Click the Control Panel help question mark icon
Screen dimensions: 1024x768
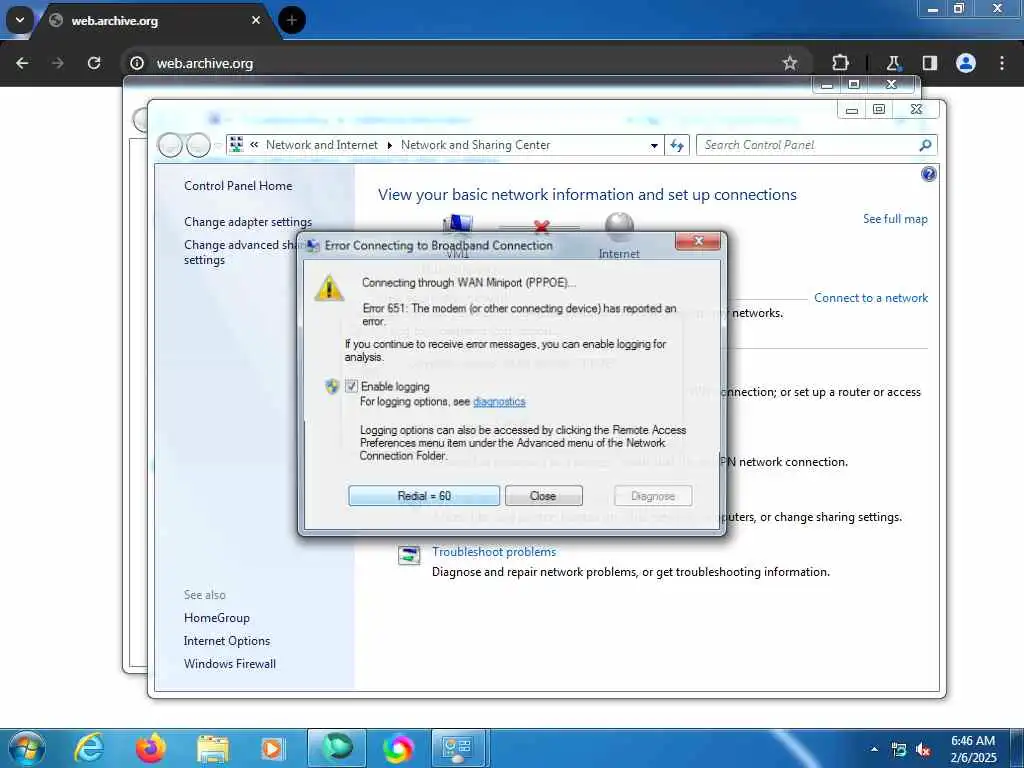929,174
